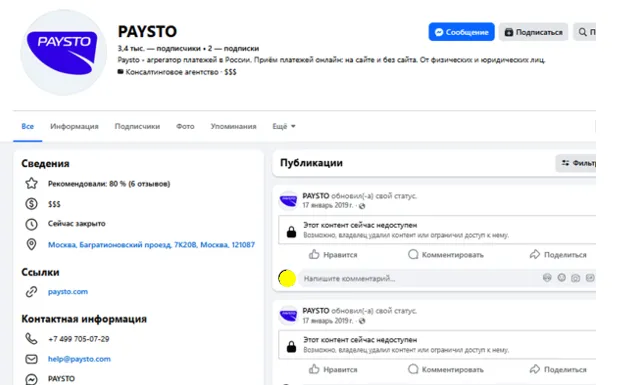Open the Упоминания tab

click(x=233, y=126)
